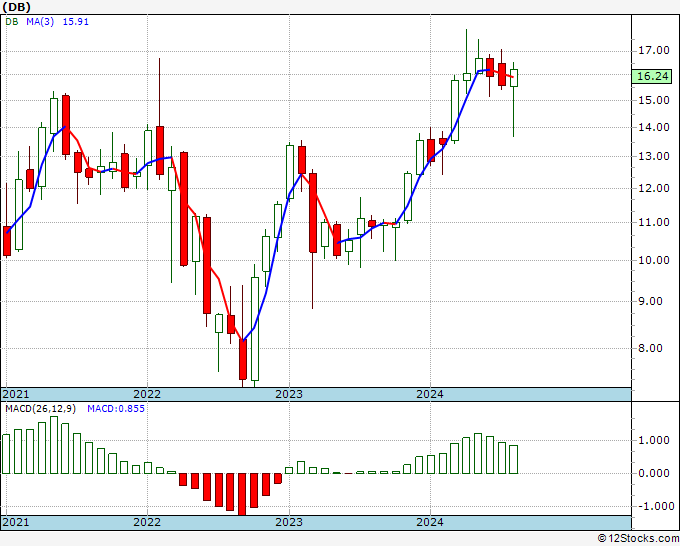Click 2023 on the MACD panel axis

click(x=289, y=522)
